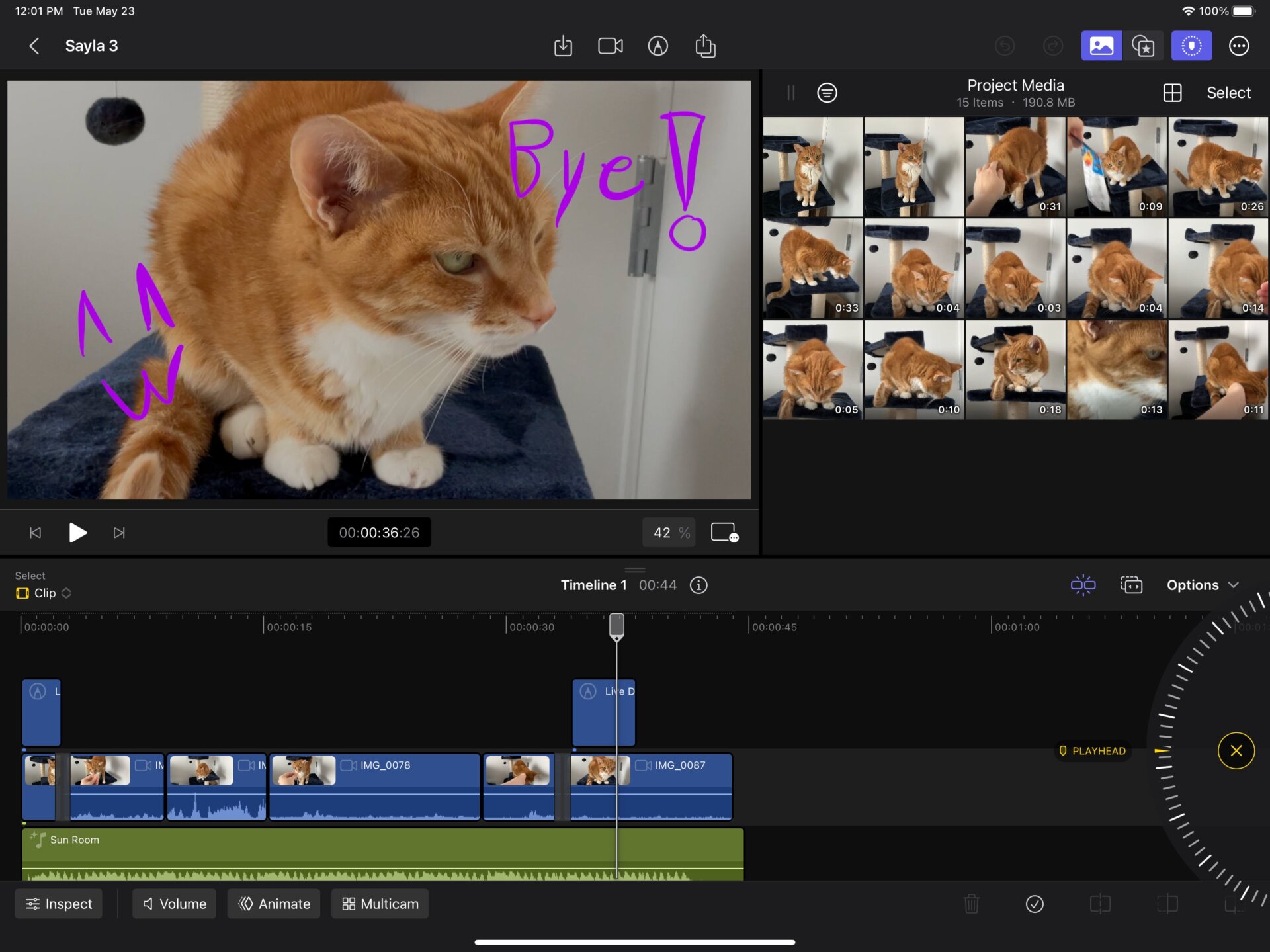The image size is (1270, 952).
Task: Tap the import media icon
Action: [x=563, y=46]
